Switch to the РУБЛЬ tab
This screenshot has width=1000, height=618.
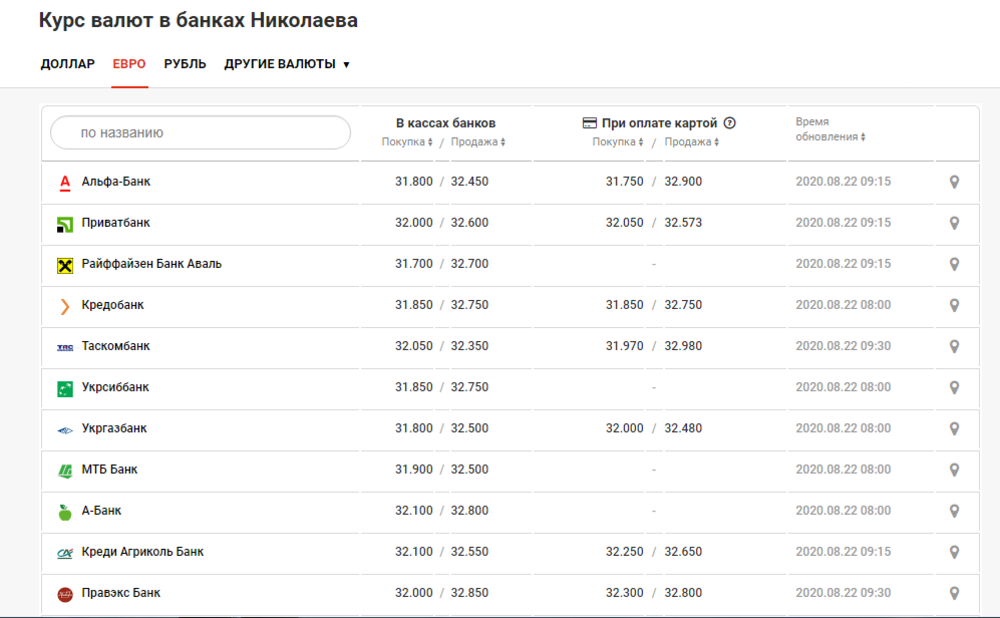click(x=185, y=64)
